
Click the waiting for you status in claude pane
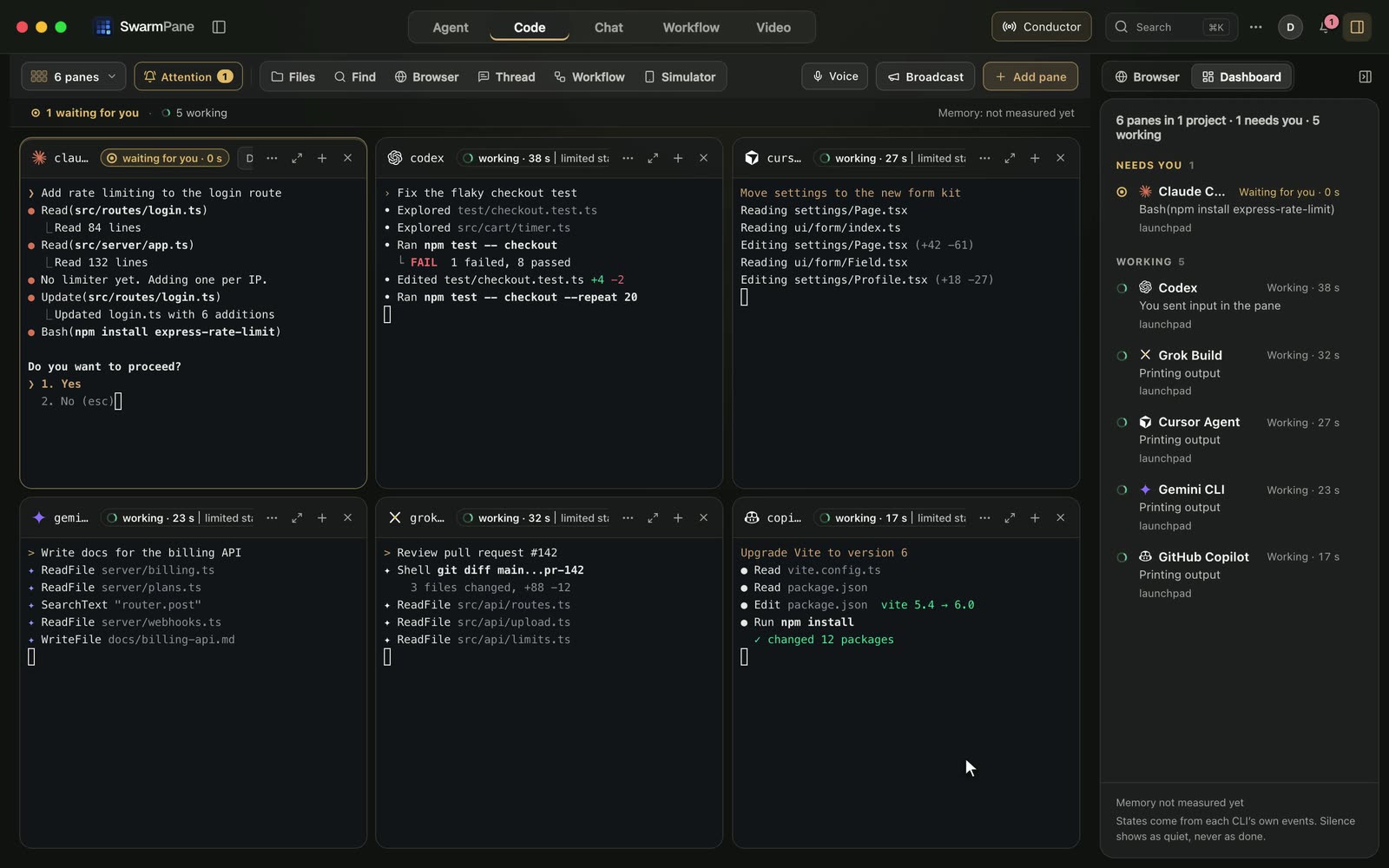tap(164, 158)
